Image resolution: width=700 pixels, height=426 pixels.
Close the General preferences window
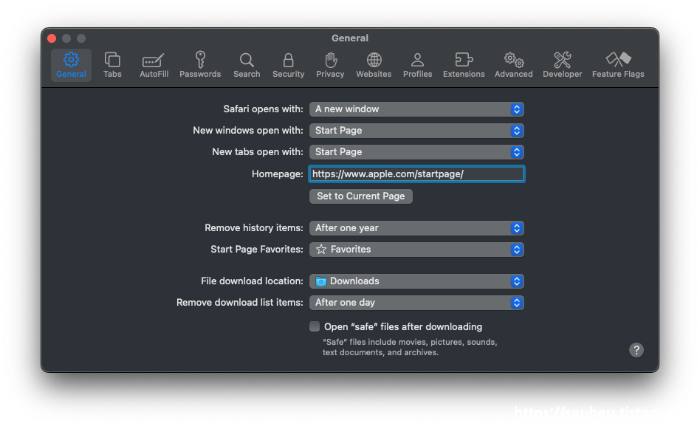point(52,38)
